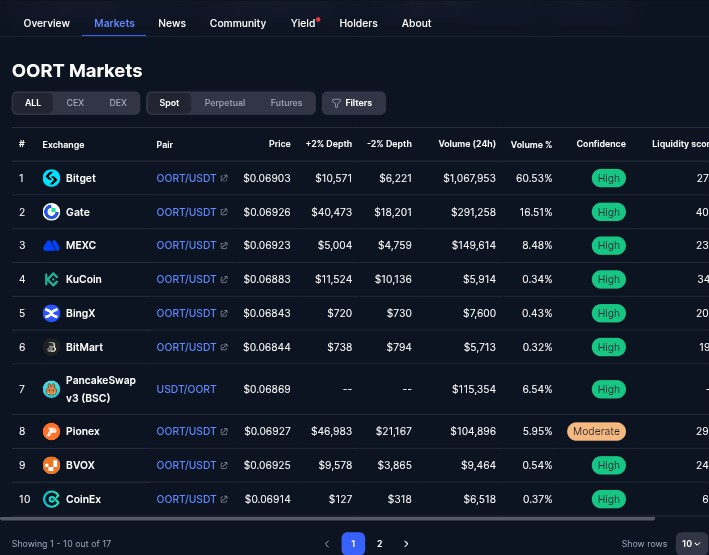The width and height of the screenshot is (709, 555).
Task: Sort by Price column header
Action: click(279, 144)
